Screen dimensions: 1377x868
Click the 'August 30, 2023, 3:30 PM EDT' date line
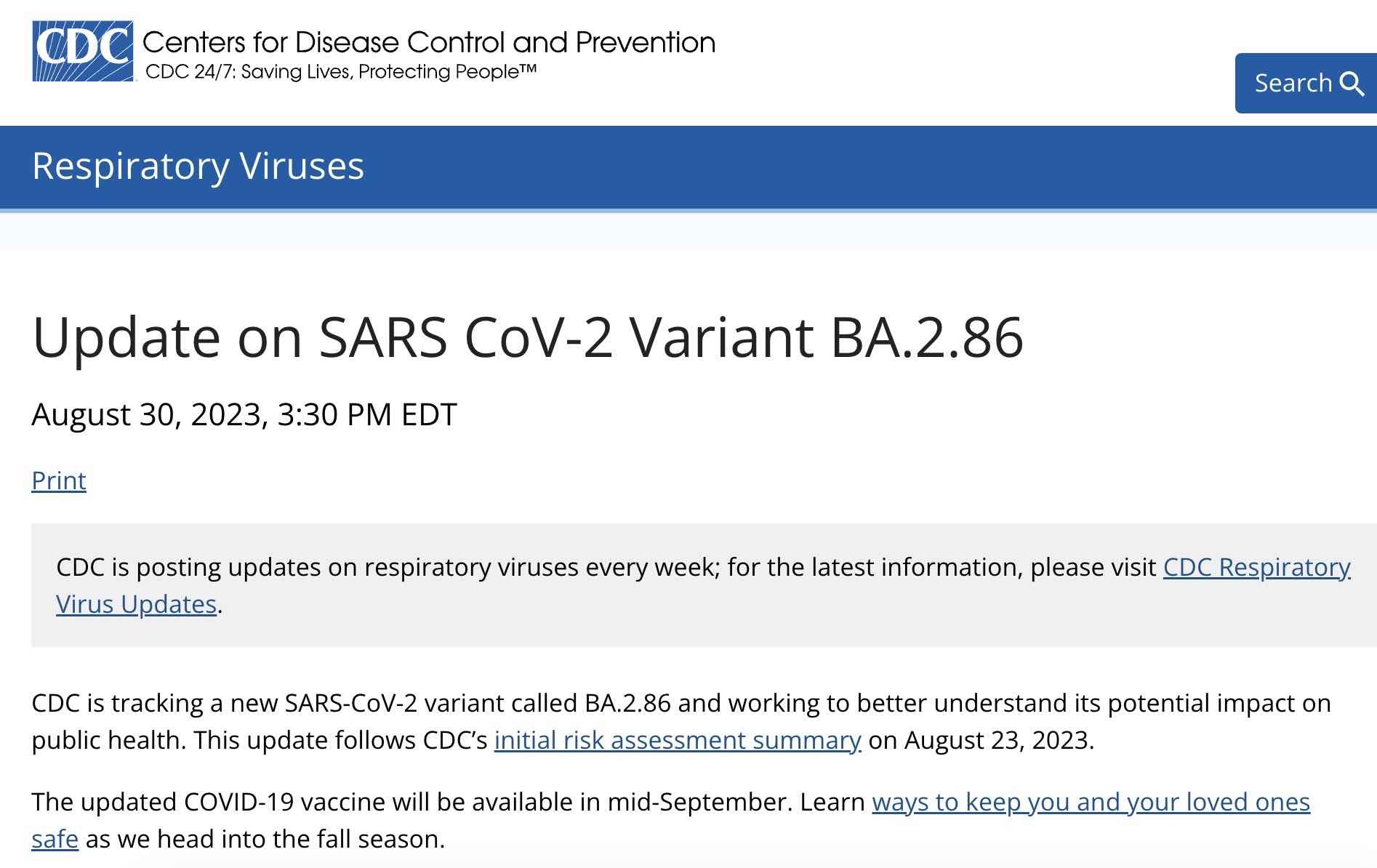(244, 414)
